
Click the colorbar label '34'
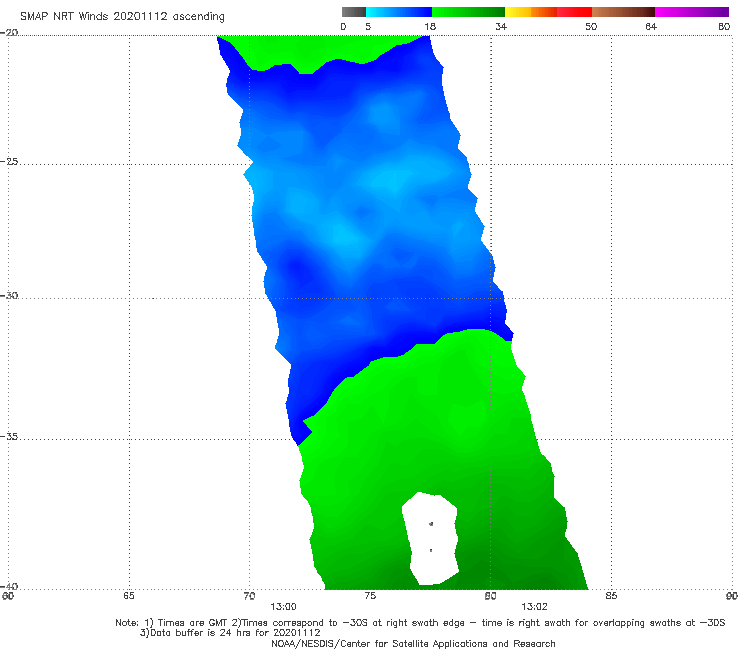501,26
